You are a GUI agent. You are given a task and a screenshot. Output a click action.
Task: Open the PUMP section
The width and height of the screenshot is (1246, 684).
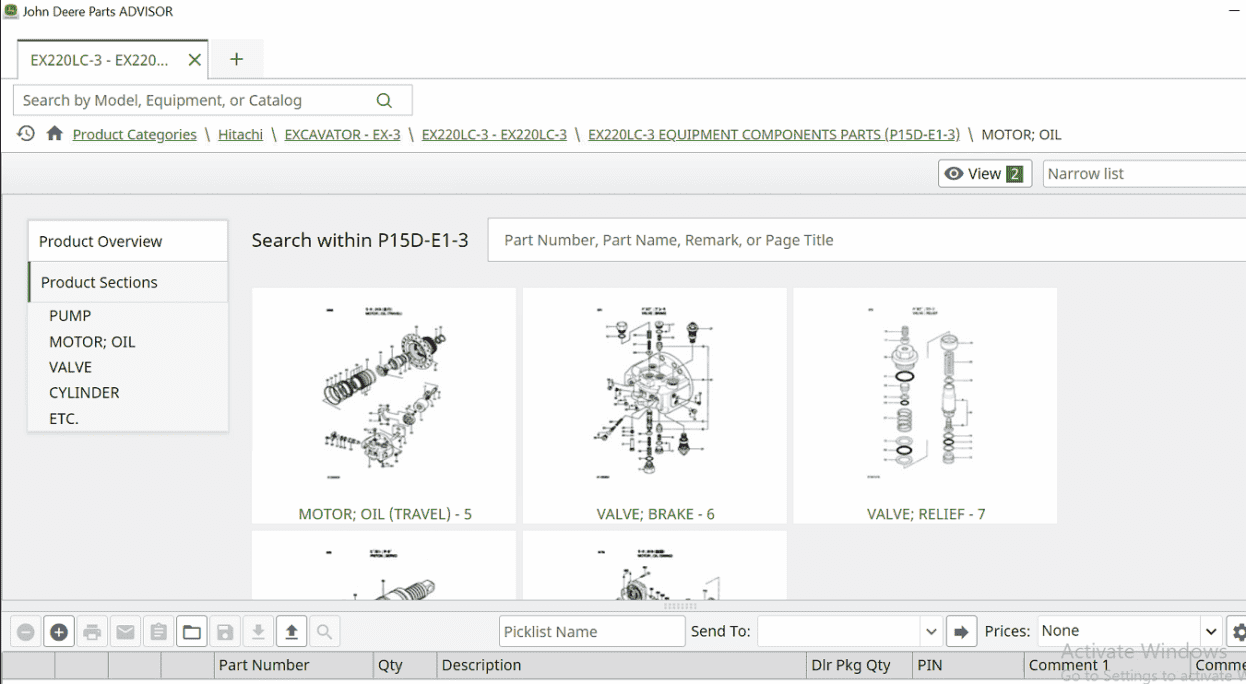click(x=70, y=316)
